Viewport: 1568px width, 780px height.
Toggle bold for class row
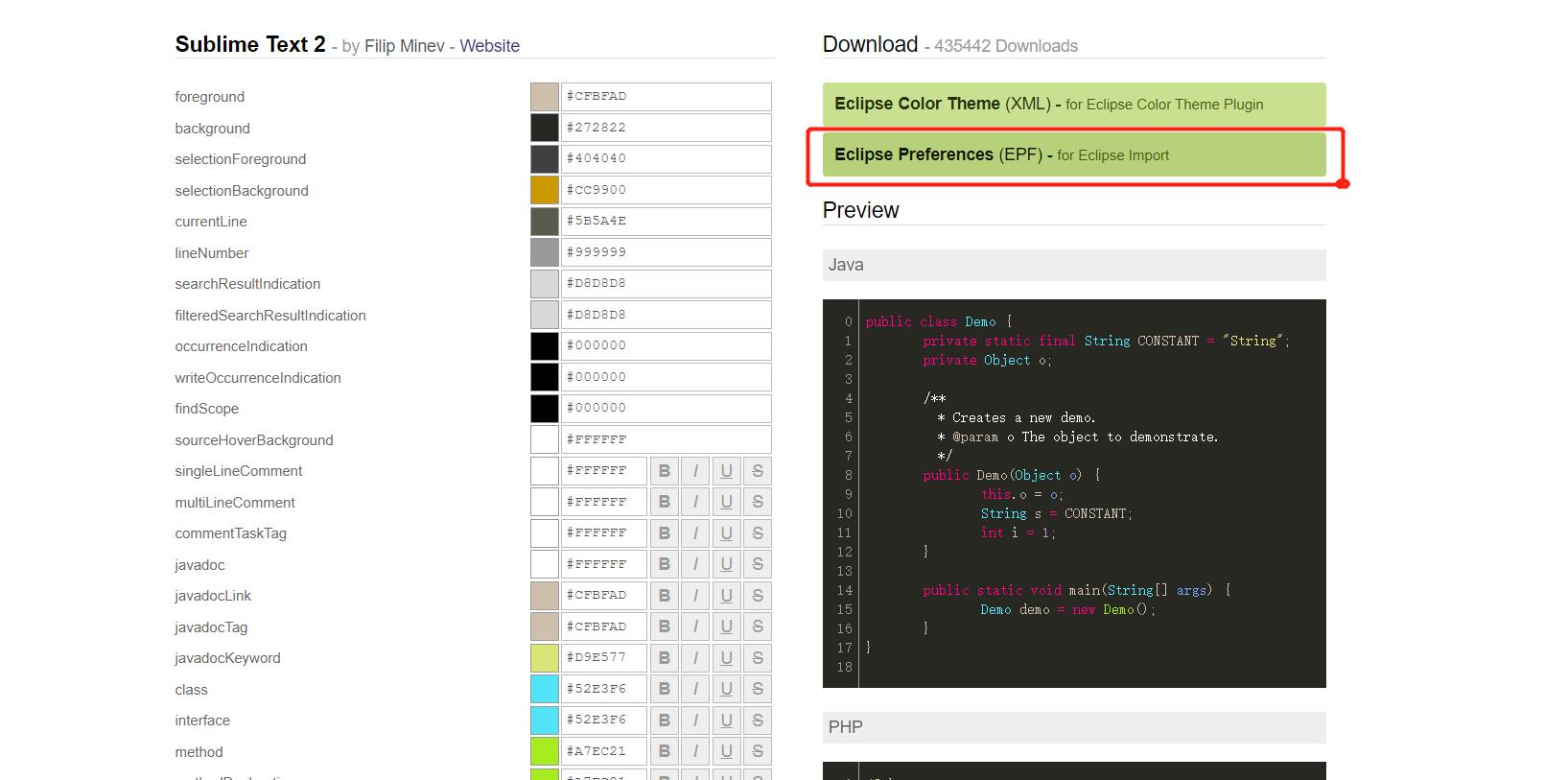pyautogui.click(x=664, y=689)
